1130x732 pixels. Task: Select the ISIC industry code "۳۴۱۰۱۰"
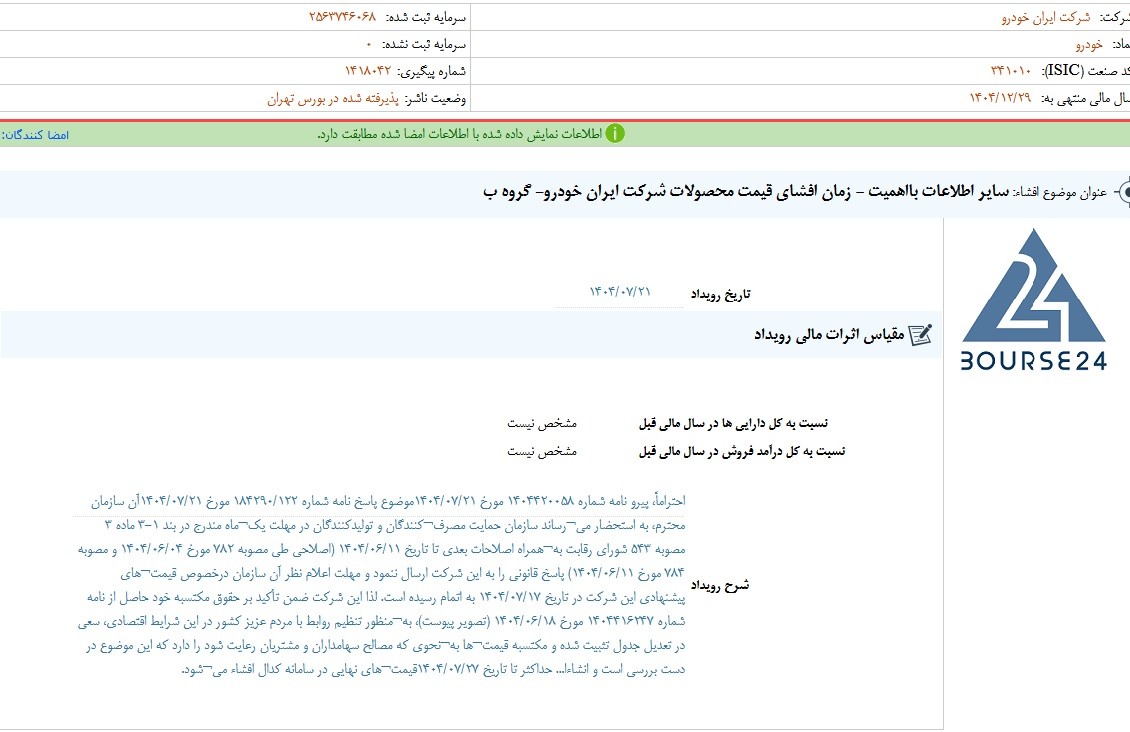pyautogui.click(x=1010, y=71)
